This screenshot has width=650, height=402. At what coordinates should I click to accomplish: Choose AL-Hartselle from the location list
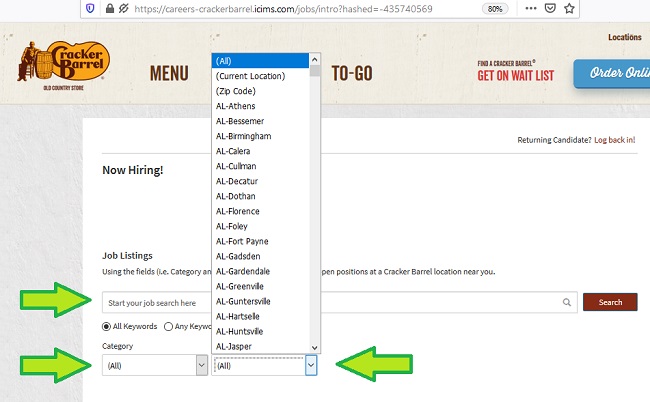tap(260, 317)
